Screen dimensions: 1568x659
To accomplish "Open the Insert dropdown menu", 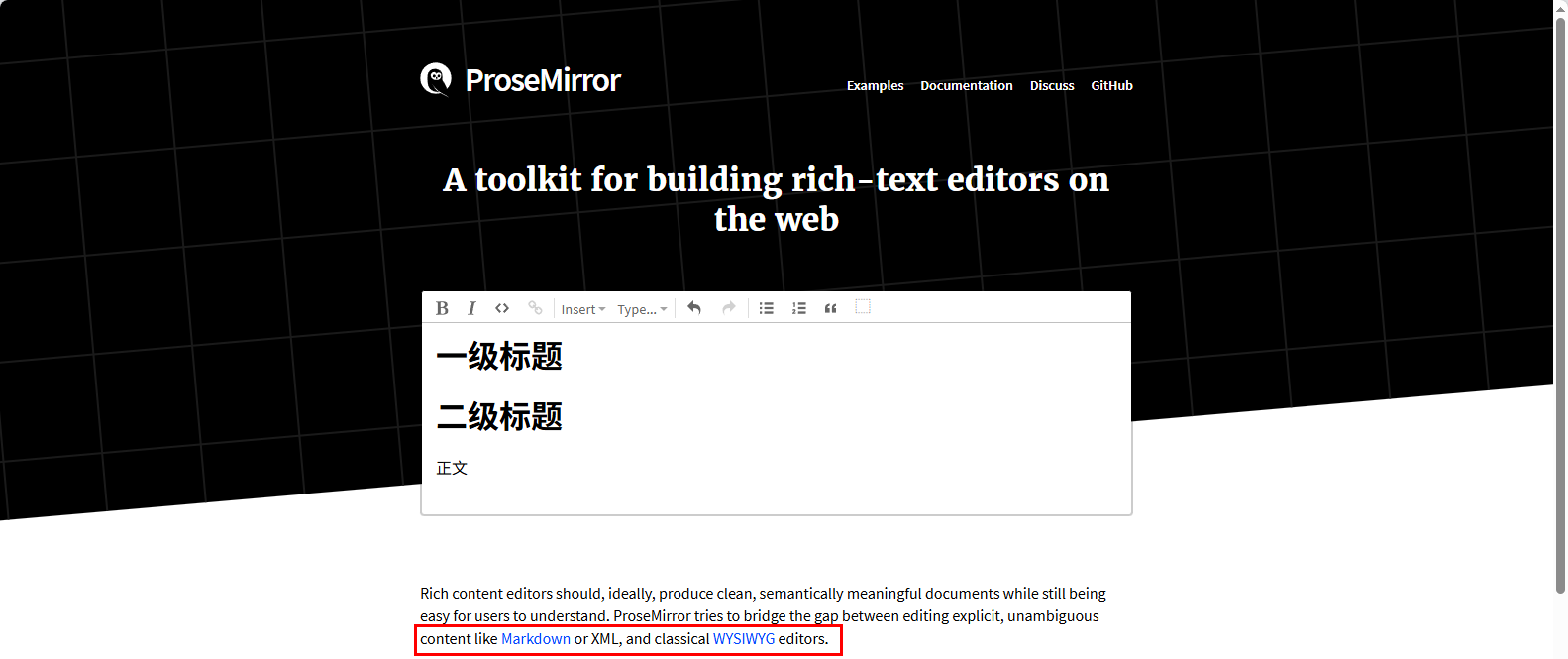I will [x=582, y=309].
